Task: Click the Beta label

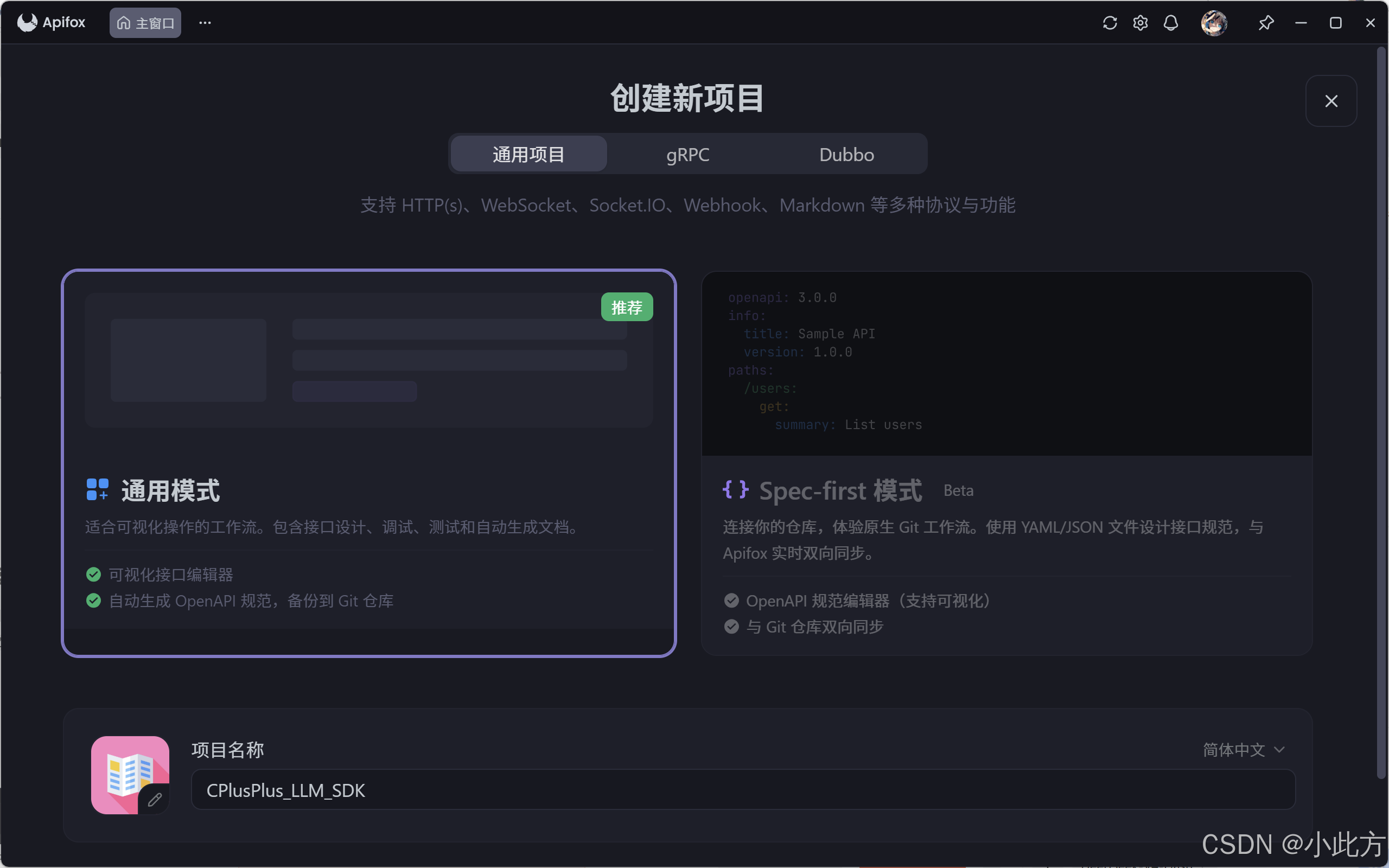Action: pos(958,491)
